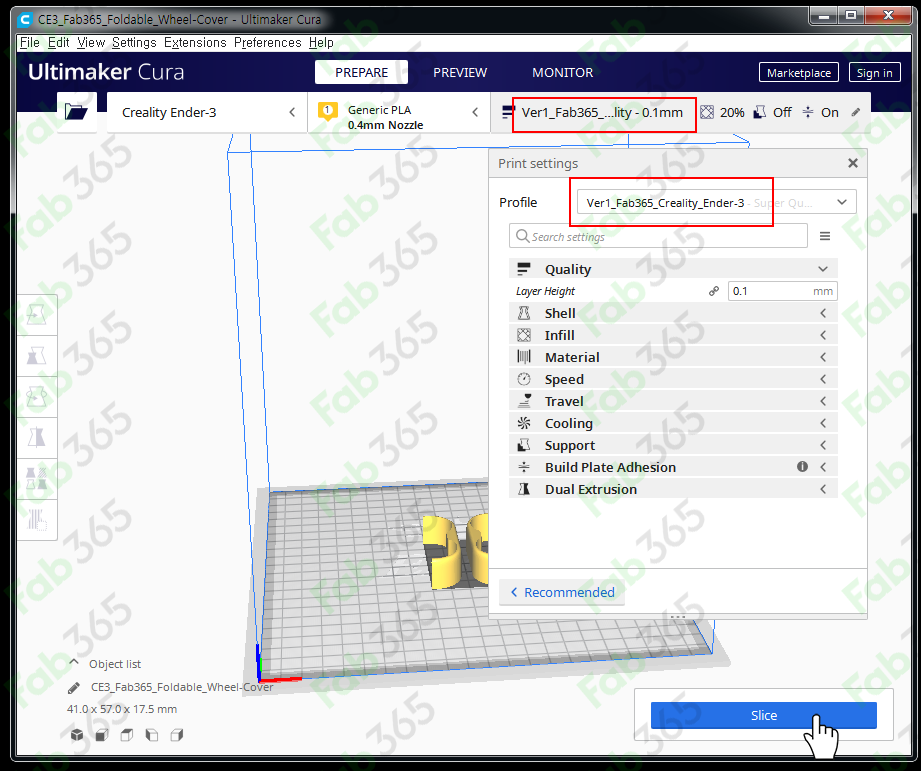Open the View menu
The width and height of the screenshot is (921, 771).
90,43
